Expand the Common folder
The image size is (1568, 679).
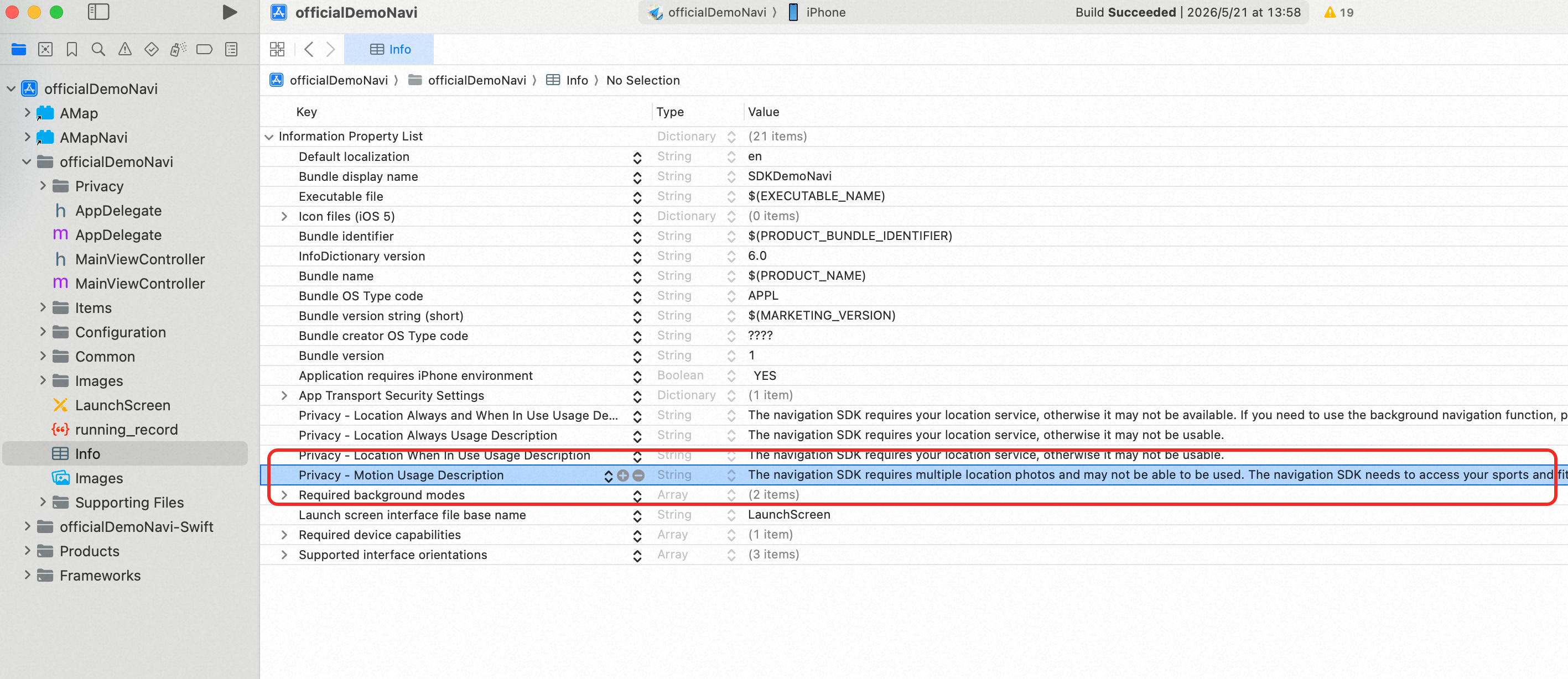[x=43, y=357]
